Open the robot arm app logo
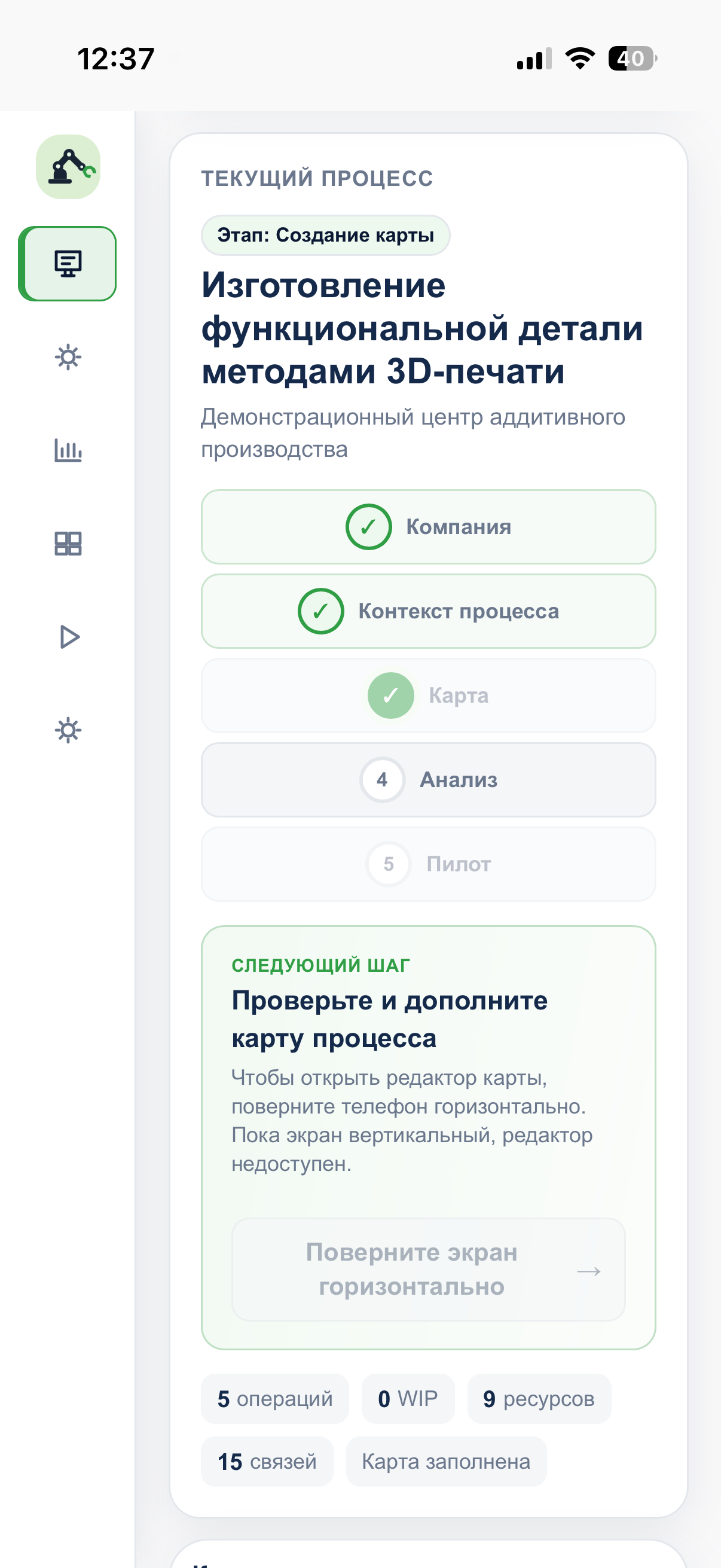 point(68,167)
